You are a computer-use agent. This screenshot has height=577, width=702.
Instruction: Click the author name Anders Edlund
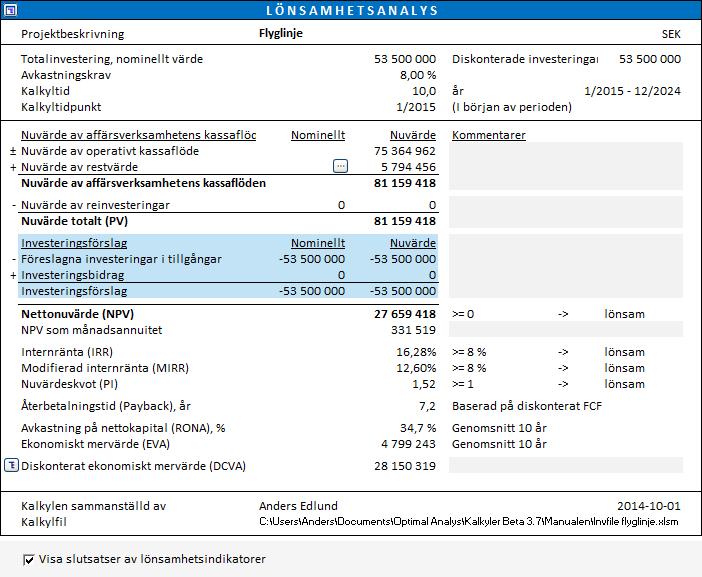298,506
